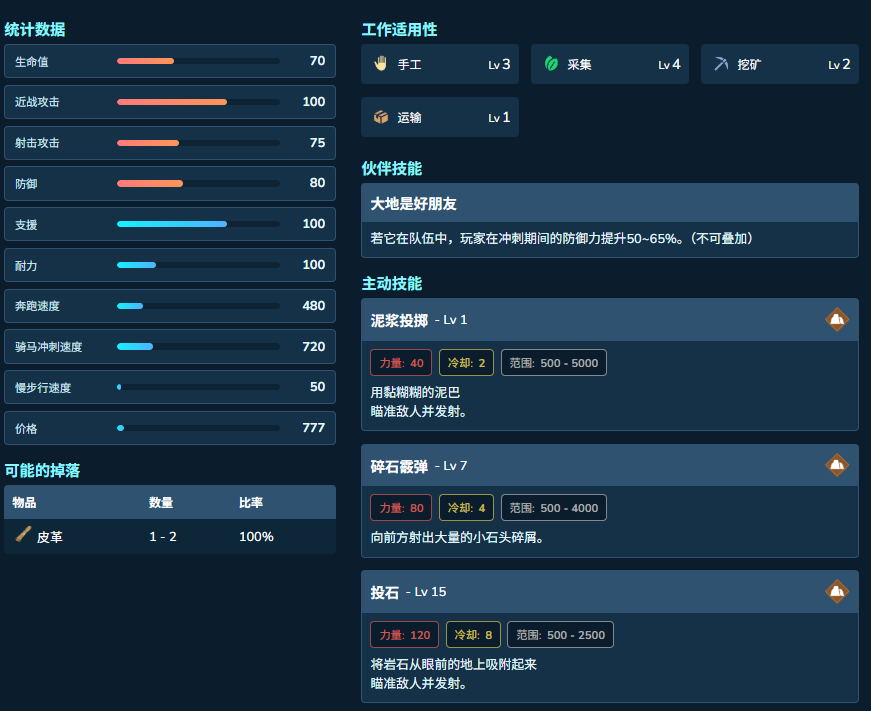Viewport: 871px width, 711px height.
Task: Click the 支援 blue progress bar
Action: click(198, 224)
